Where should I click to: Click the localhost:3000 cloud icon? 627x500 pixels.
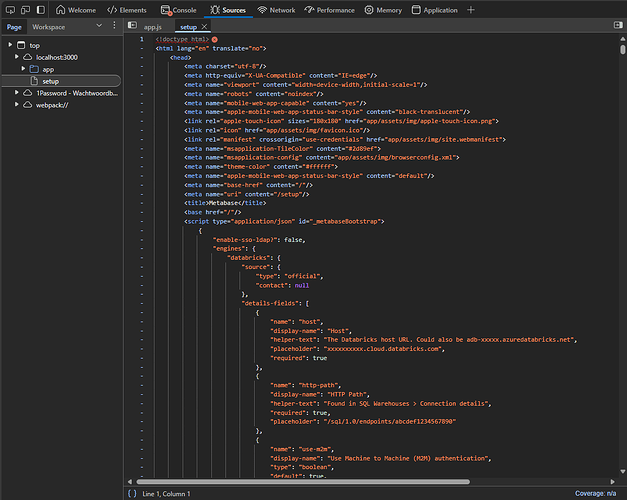click(x=28, y=57)
